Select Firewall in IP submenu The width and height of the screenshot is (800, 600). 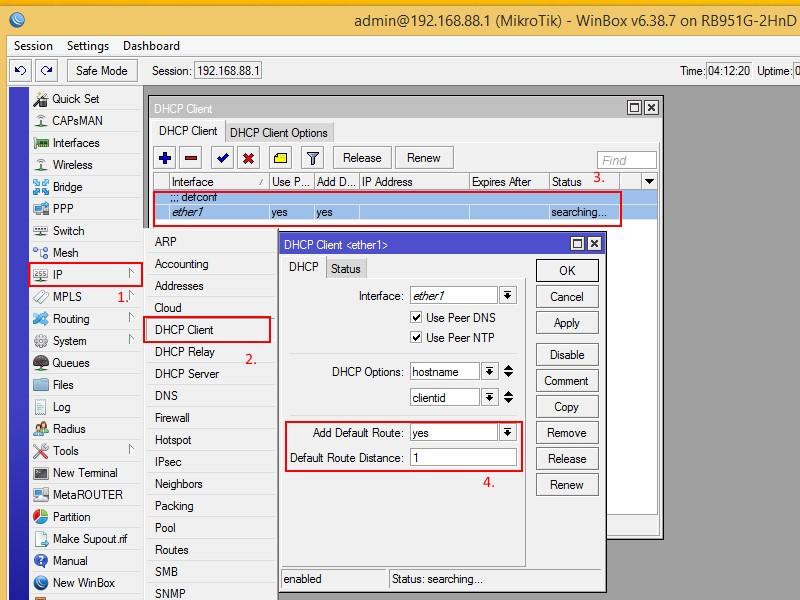tap(172, 418)
